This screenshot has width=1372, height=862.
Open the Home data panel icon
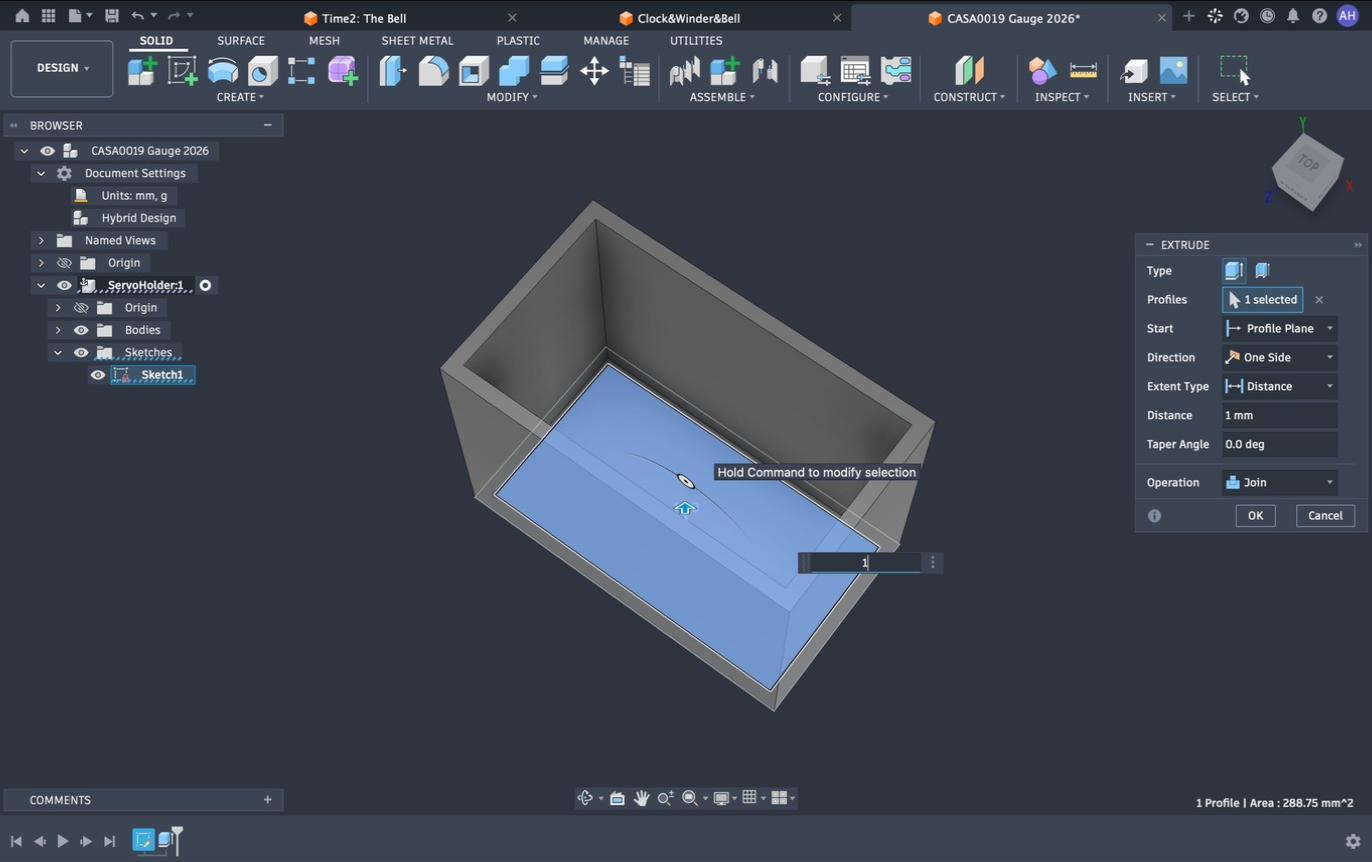coord(22,16)
